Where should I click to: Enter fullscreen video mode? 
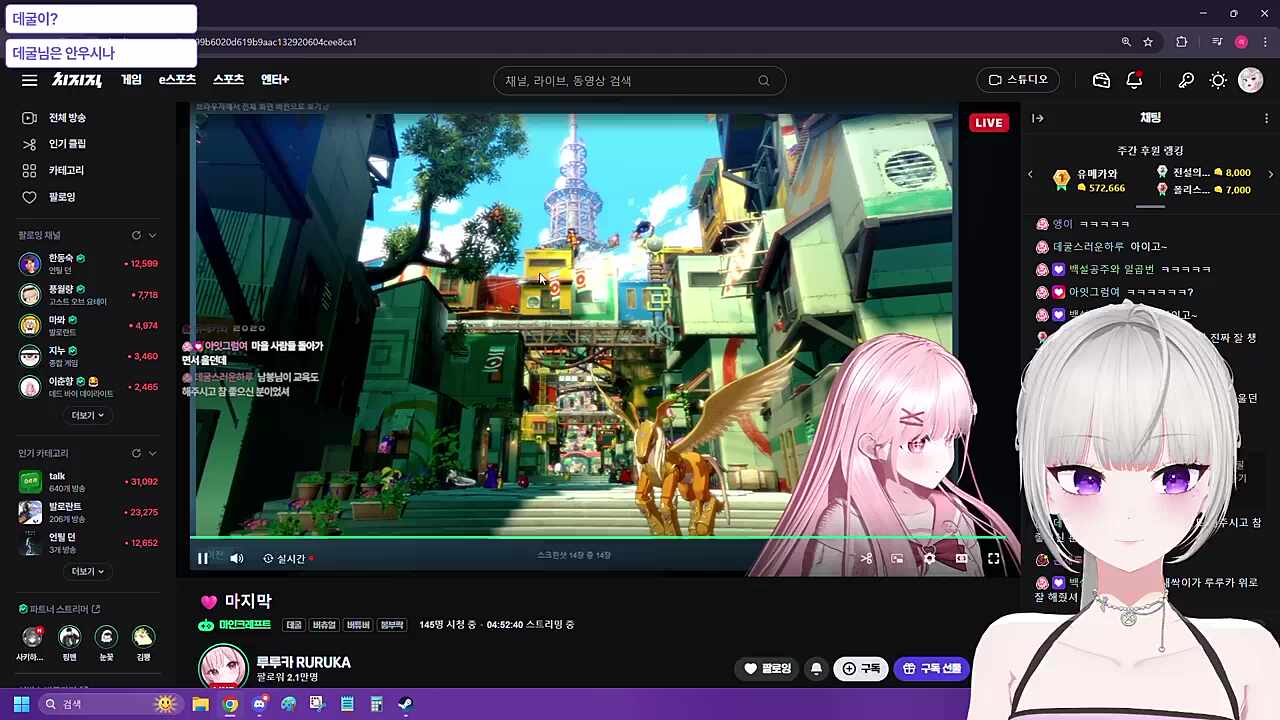993,559
